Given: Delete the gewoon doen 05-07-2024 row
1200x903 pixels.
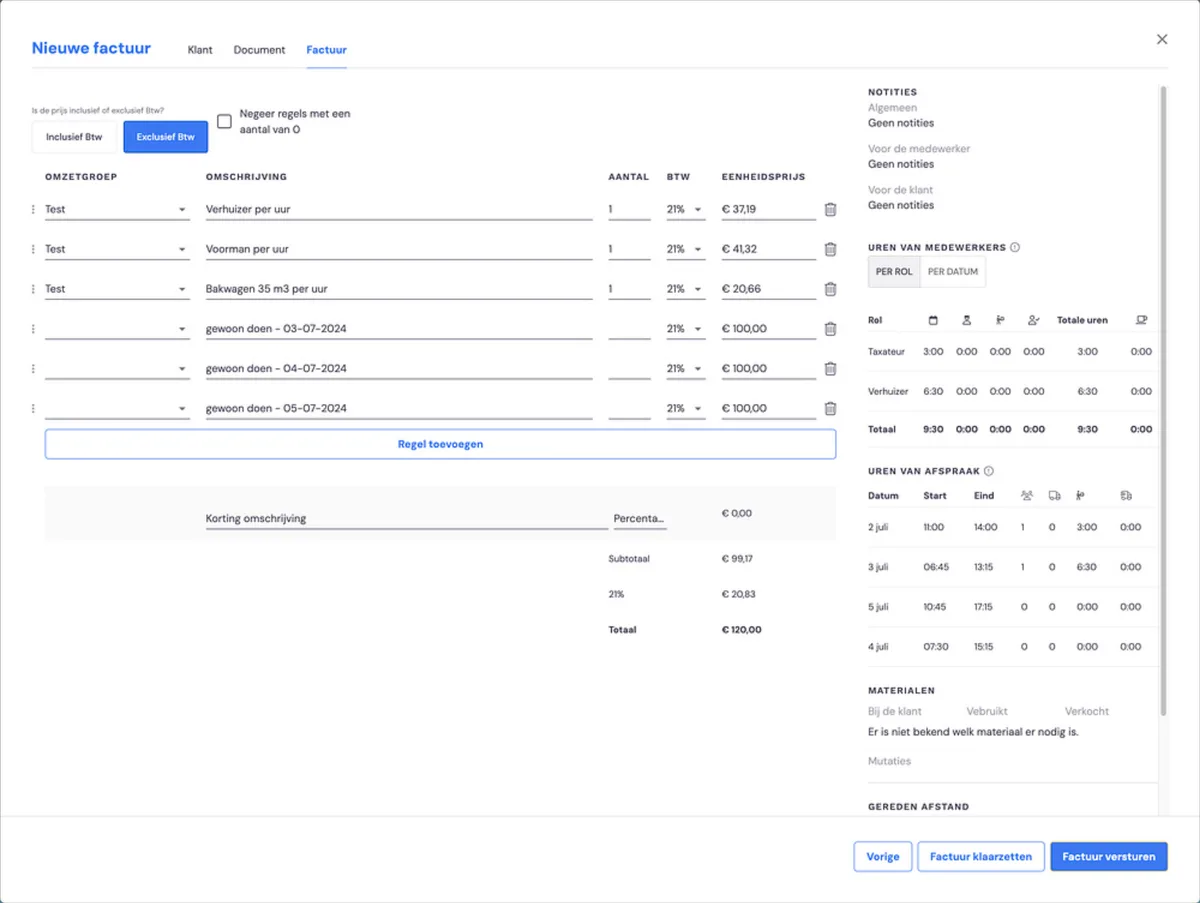Looking at the screenshot, I should coord(830,409).
